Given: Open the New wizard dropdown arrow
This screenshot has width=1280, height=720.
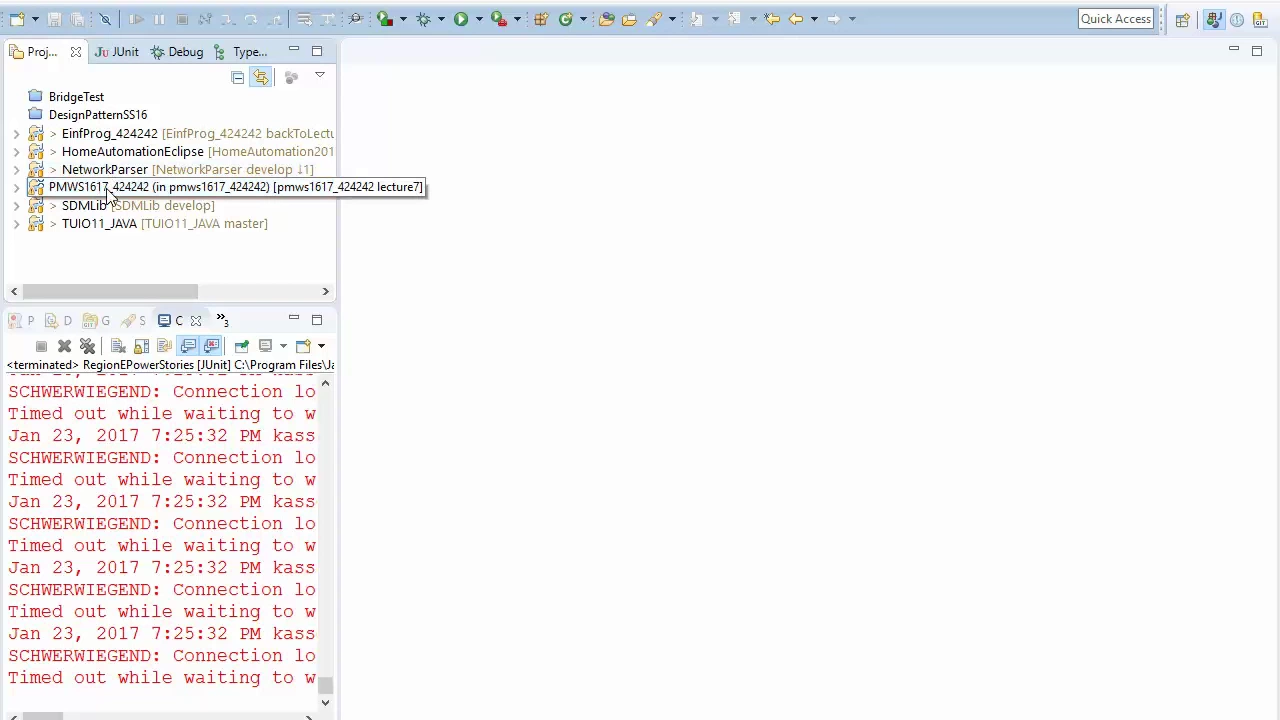Looking at the screenshot, I should (35, 19).
